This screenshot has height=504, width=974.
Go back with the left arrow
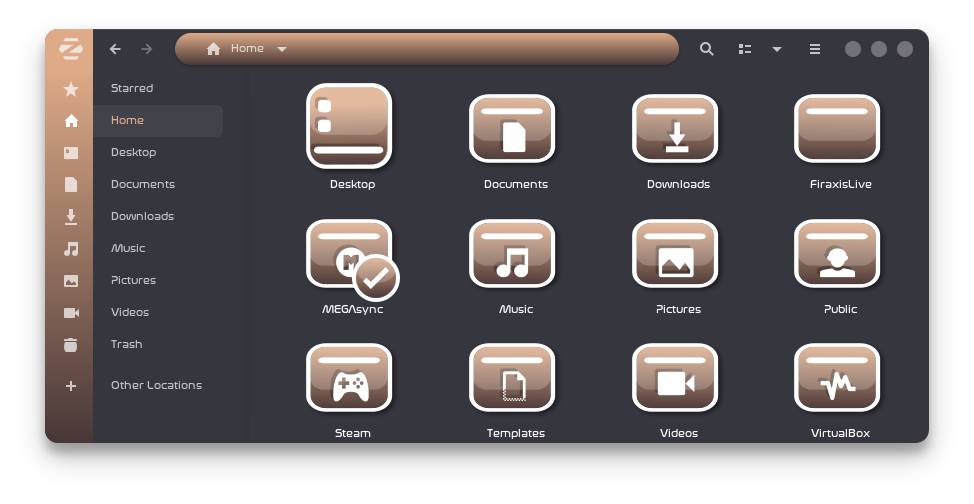click(115, 48)
